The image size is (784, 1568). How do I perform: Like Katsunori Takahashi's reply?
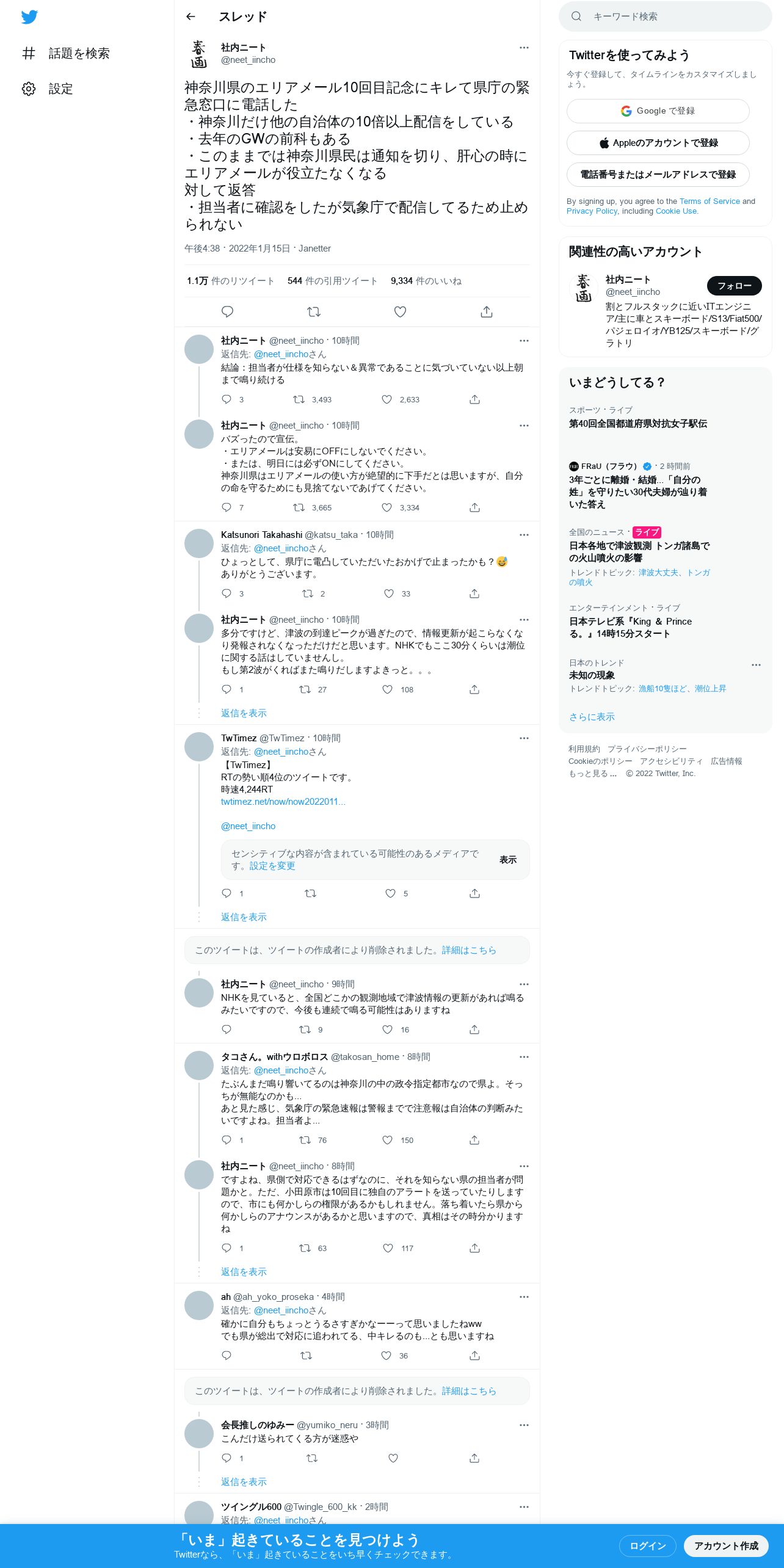tap(389, 593)
